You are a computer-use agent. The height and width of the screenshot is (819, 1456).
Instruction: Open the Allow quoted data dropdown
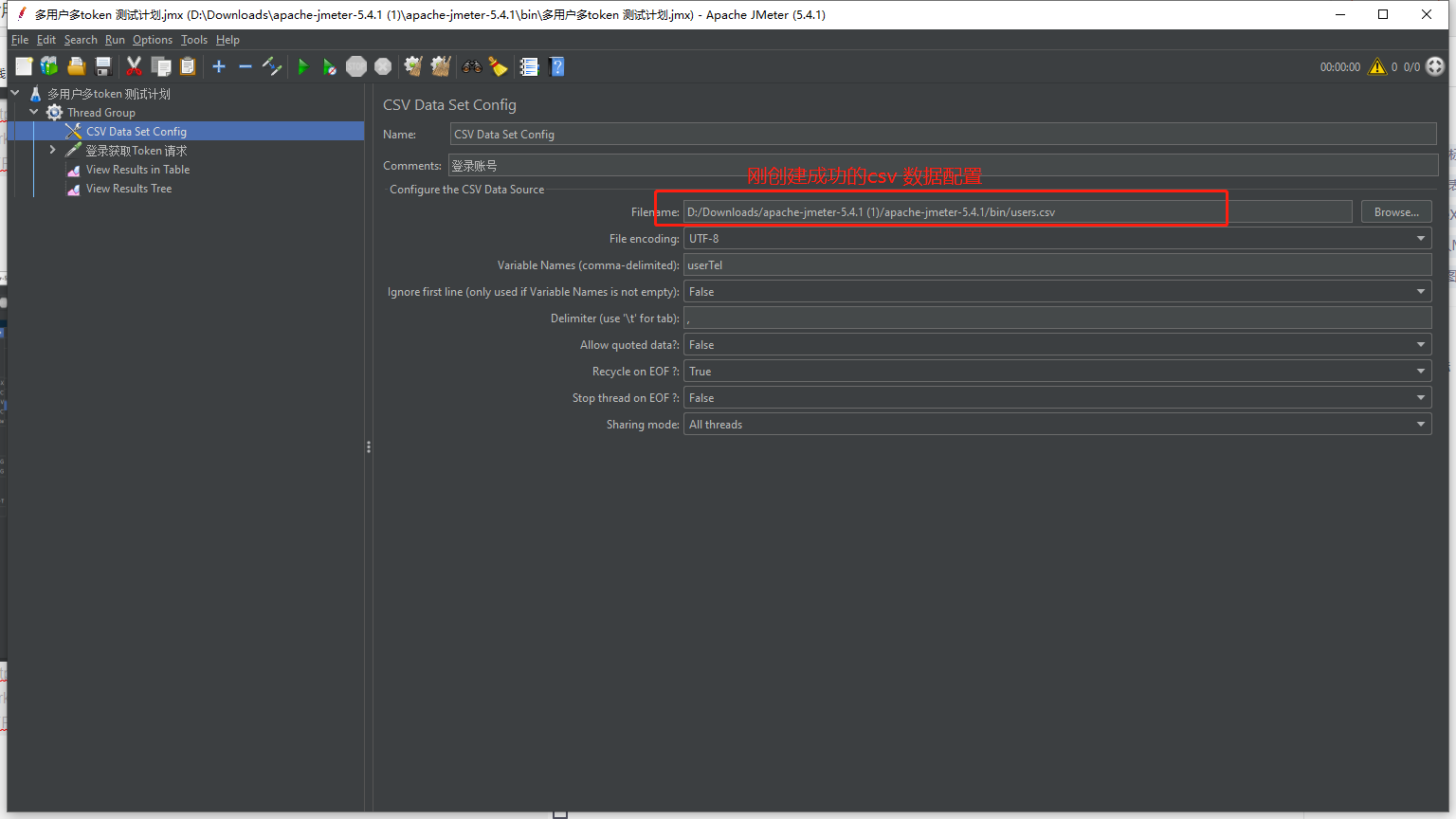tap(1057, 345)
